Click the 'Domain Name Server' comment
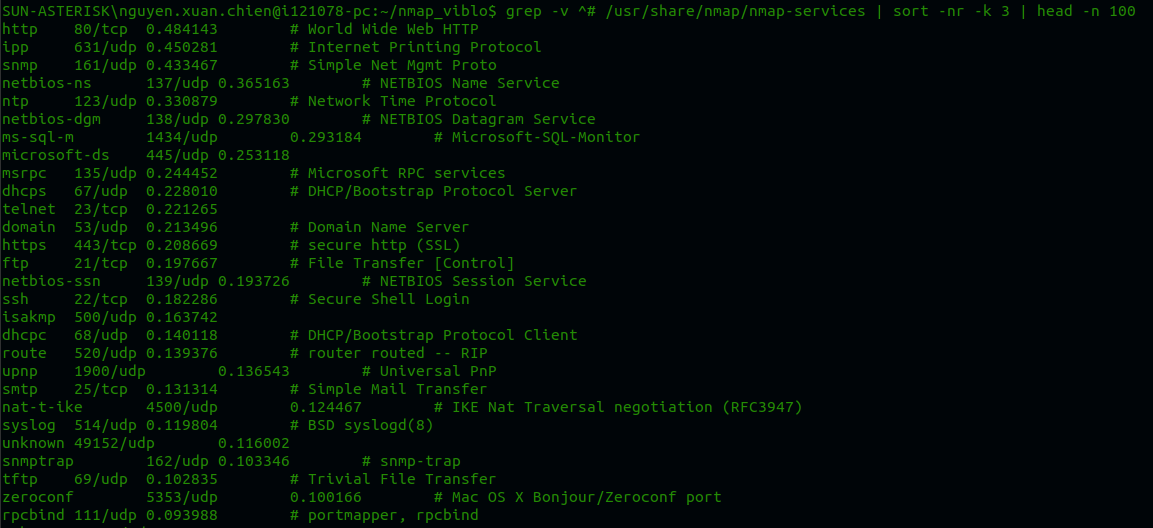 [388, 227]
